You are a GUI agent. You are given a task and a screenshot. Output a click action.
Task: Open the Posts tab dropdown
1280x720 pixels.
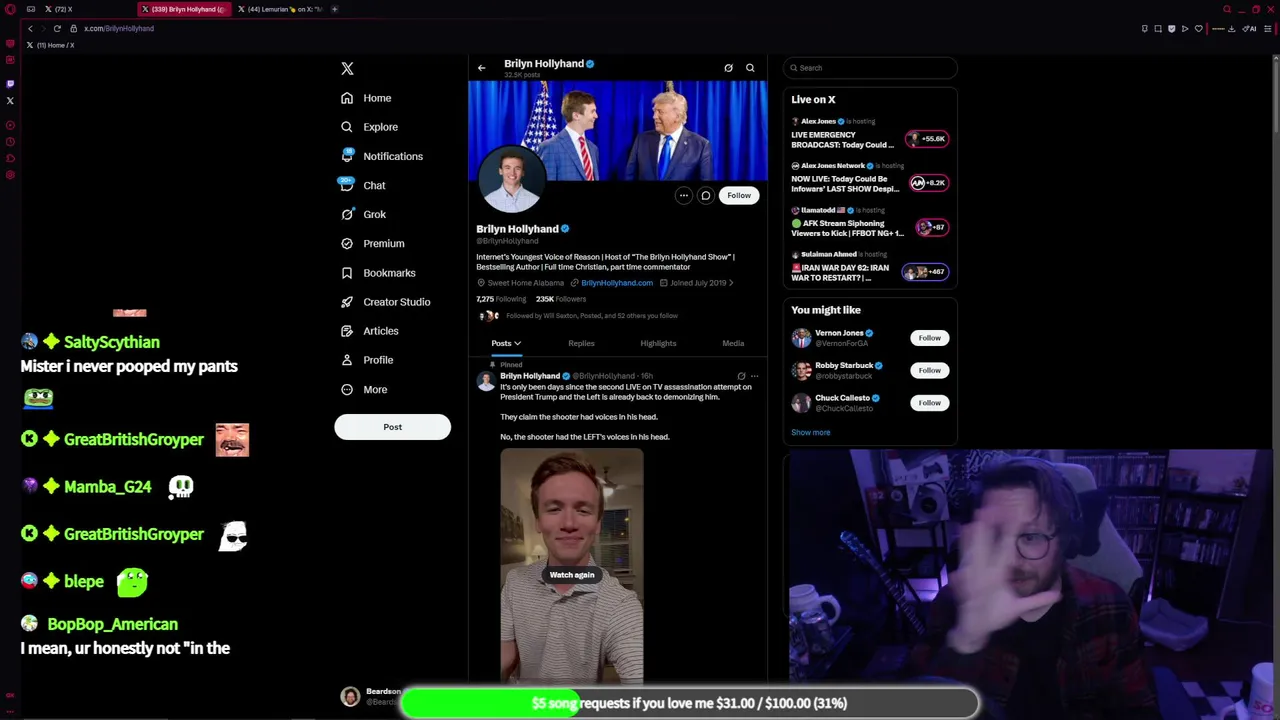[506, 343]
